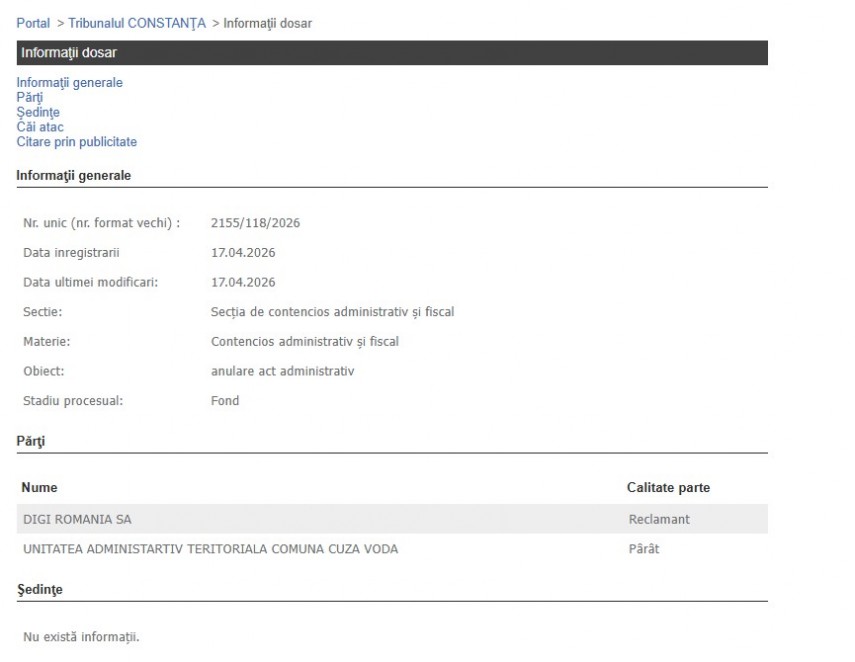855x662 pixels.
Task: Click the Data inregistrarii date value
Action: pos(243,252)
